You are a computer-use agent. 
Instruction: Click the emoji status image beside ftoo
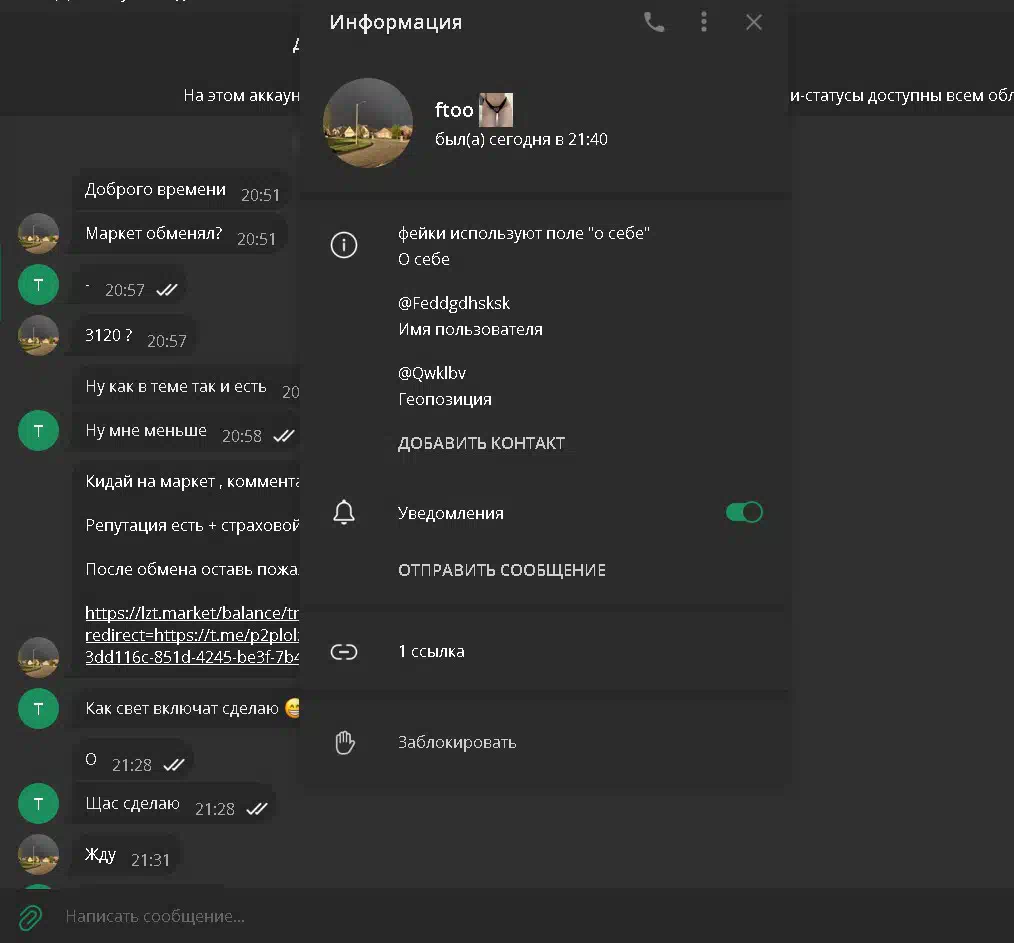(x=495, y=110)
